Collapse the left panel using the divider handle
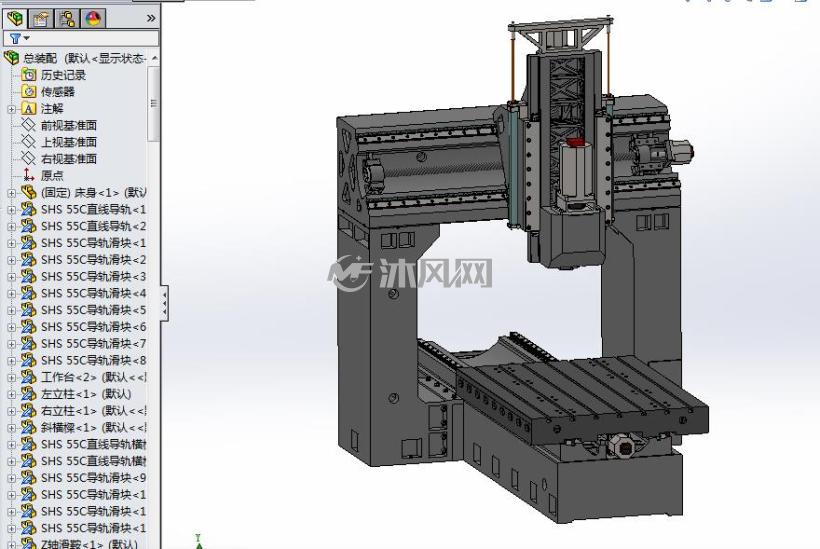 point(165,303)
